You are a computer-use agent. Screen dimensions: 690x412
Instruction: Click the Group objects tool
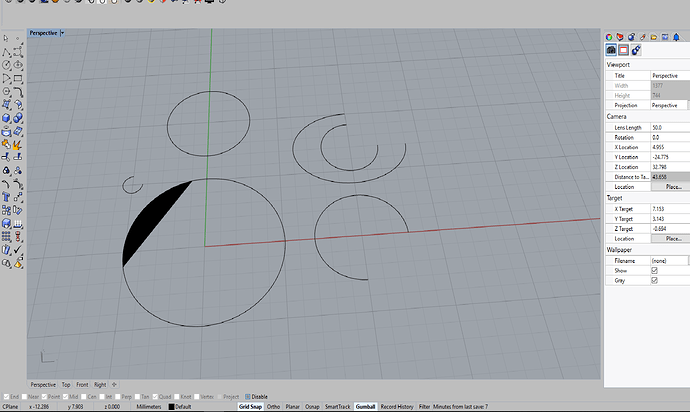6,171
